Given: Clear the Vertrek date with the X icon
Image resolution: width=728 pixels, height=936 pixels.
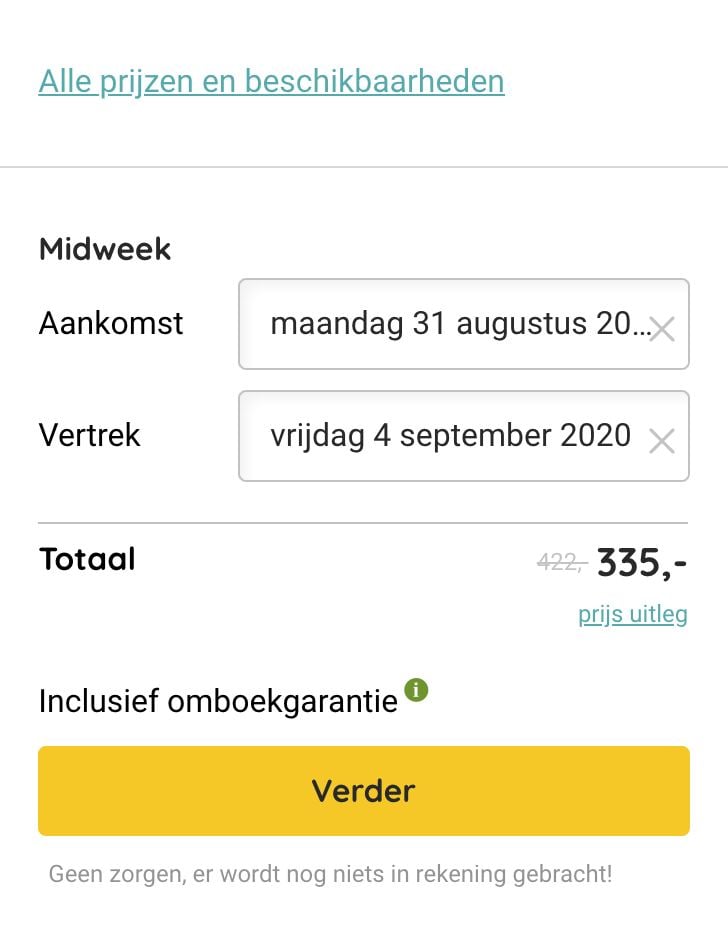Looking at the screenshot, I should pyautogui.click(x=662, y=442).
